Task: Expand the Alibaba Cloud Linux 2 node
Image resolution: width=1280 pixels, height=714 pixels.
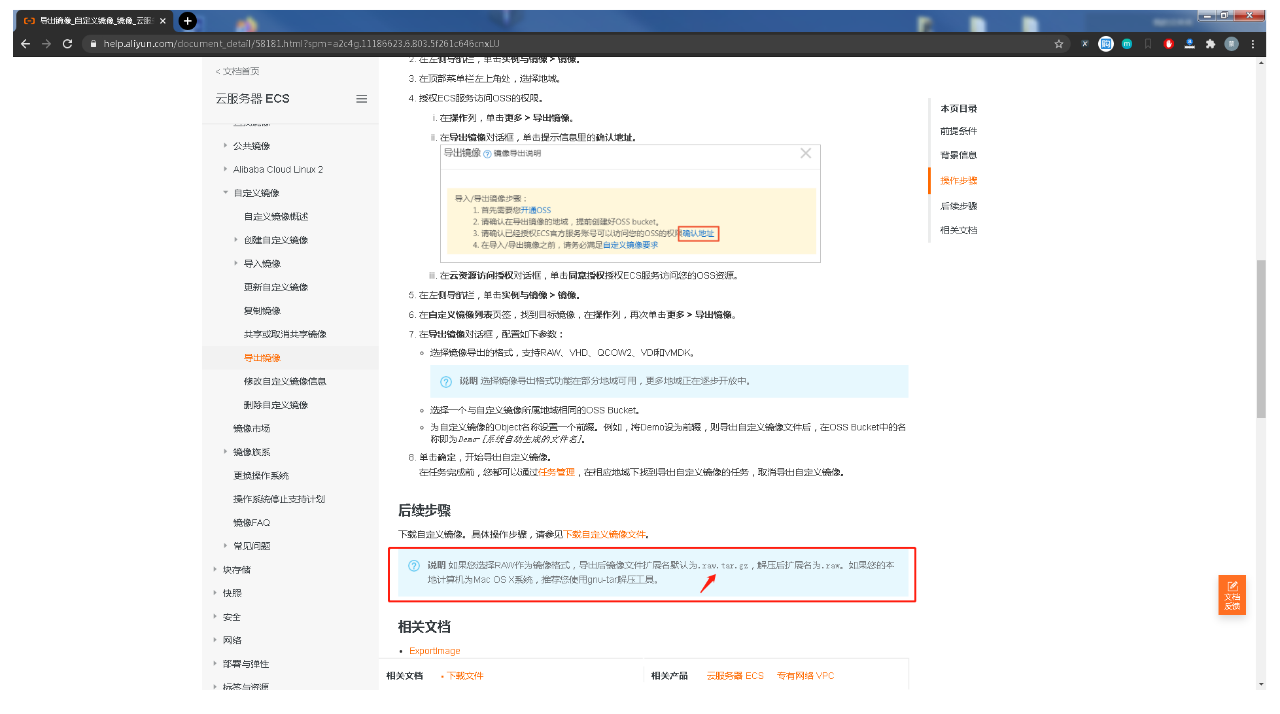Action: click(x=226, y=169)
